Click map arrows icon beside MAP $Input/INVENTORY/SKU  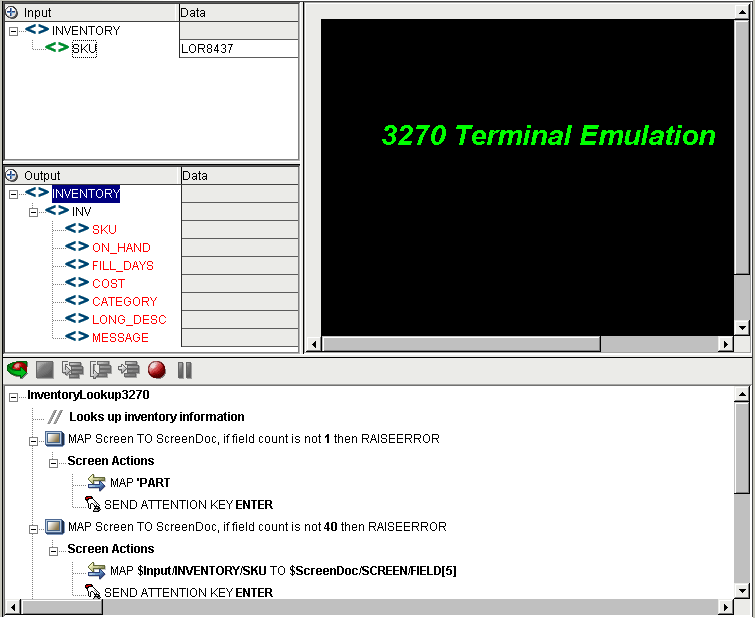(x=96, y=570)
